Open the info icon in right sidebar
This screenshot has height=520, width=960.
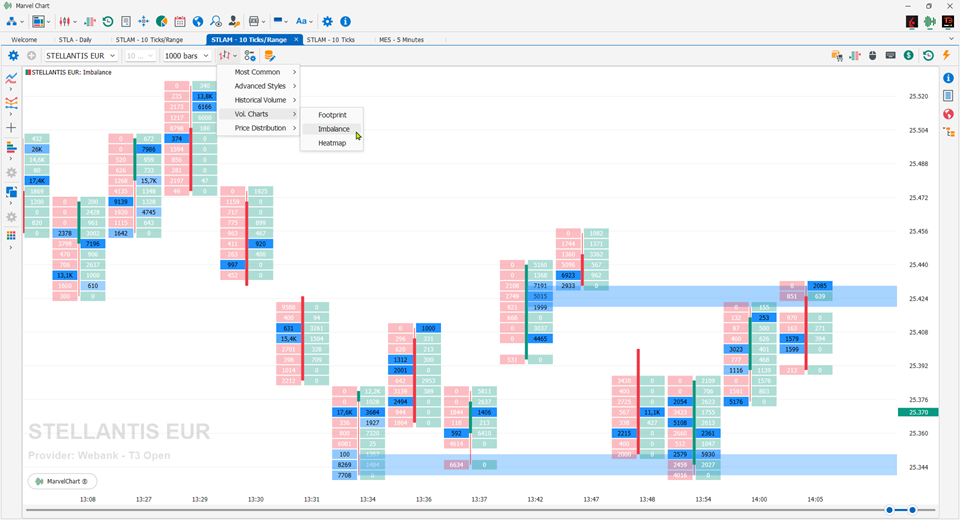(948, 78)
